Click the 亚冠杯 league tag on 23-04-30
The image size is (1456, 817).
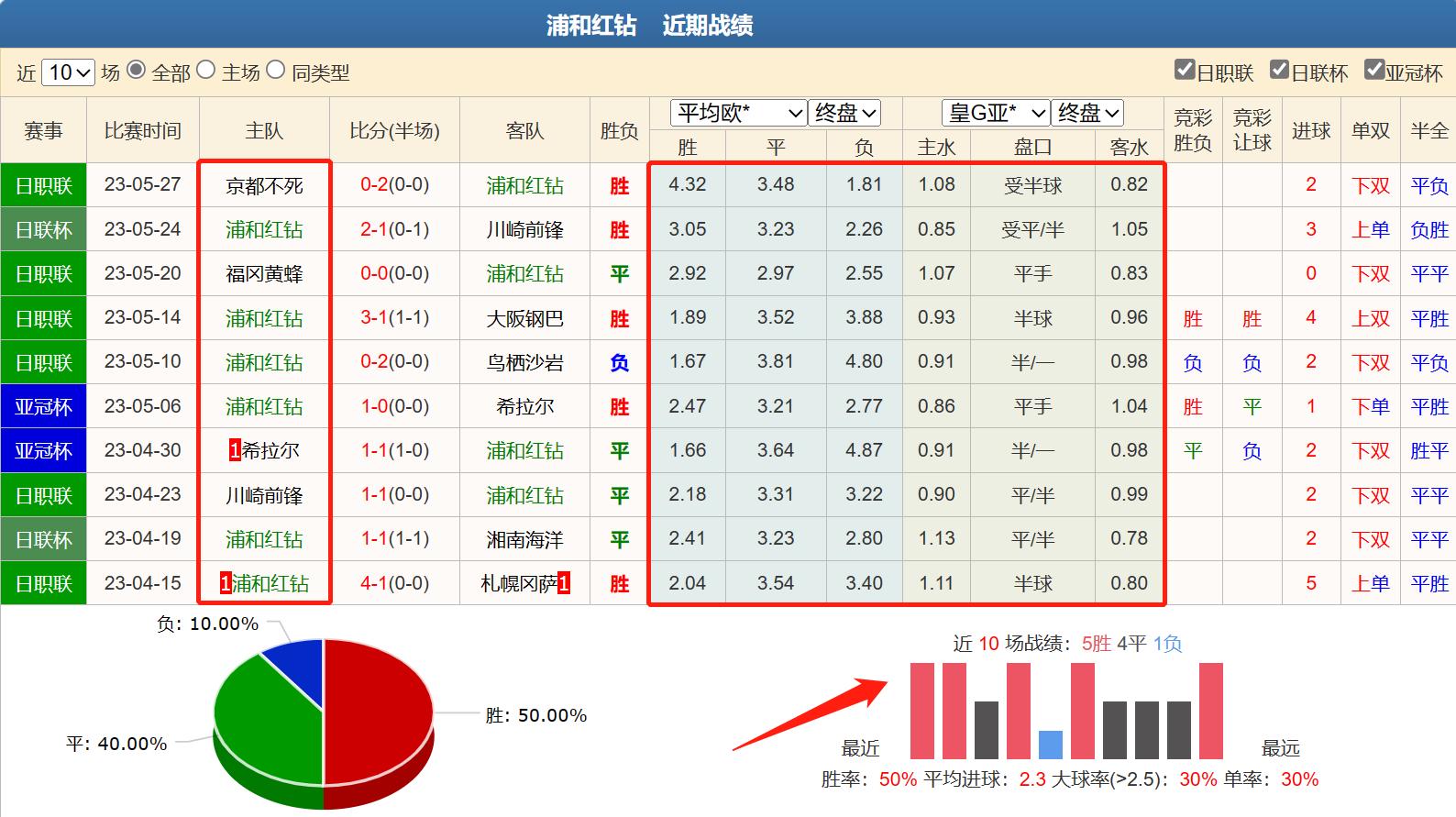tap(43, 451)
